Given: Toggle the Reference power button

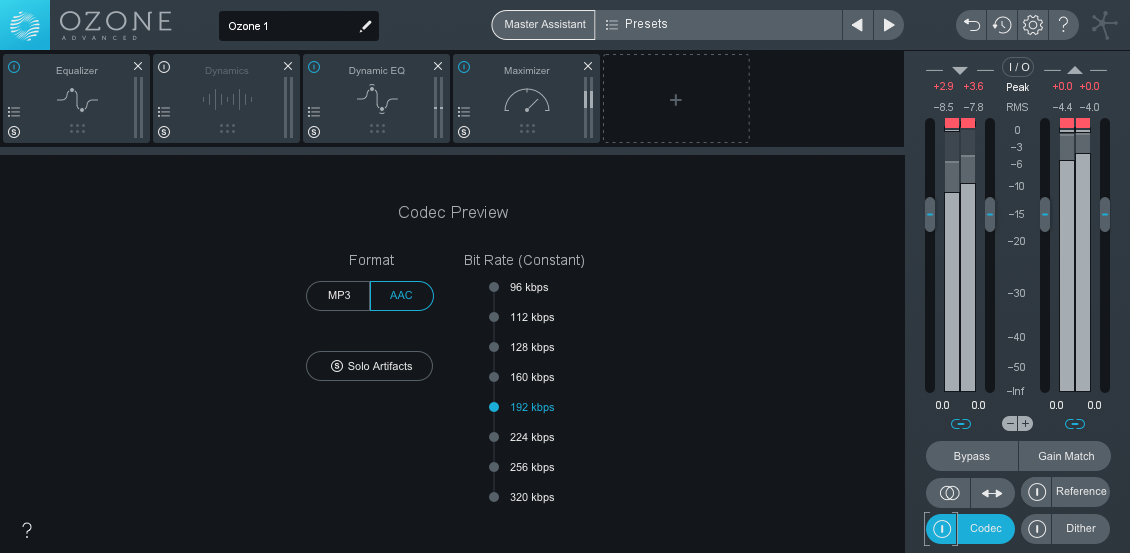Looking at the screenshot, I should coord(1036,492).
